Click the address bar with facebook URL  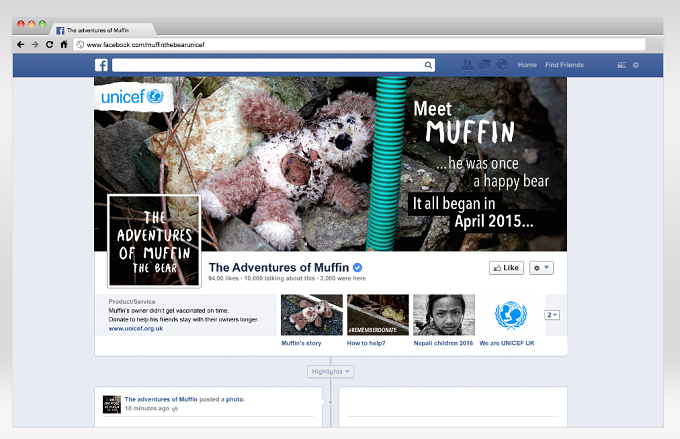point(359,44)
